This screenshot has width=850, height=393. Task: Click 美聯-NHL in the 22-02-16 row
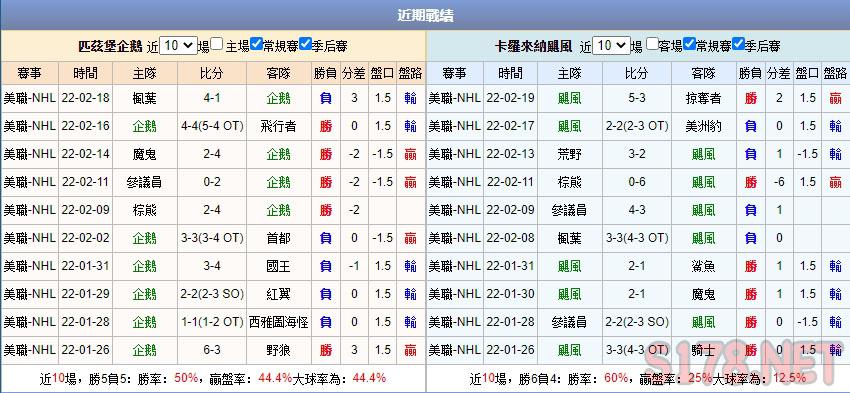[30, 126]
